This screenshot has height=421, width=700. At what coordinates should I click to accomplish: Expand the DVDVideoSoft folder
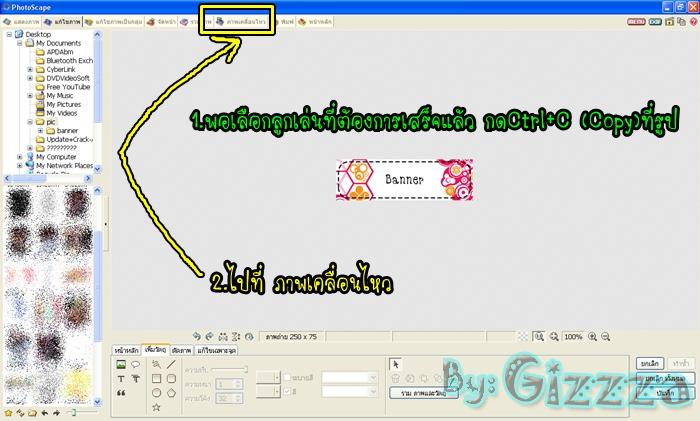(x=30, y=78)
